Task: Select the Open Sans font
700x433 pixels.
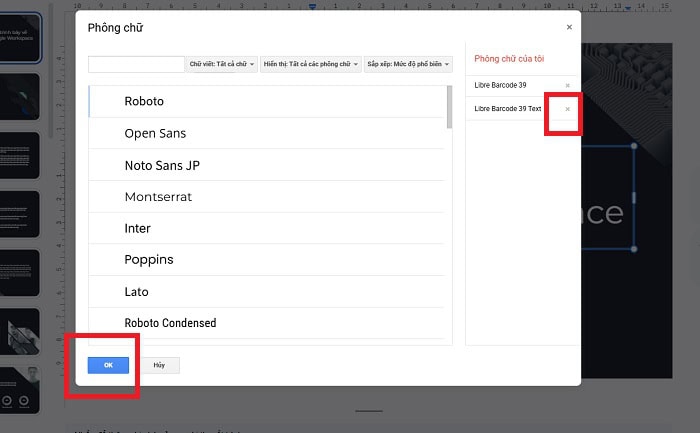Action: [x=155, y=133]
